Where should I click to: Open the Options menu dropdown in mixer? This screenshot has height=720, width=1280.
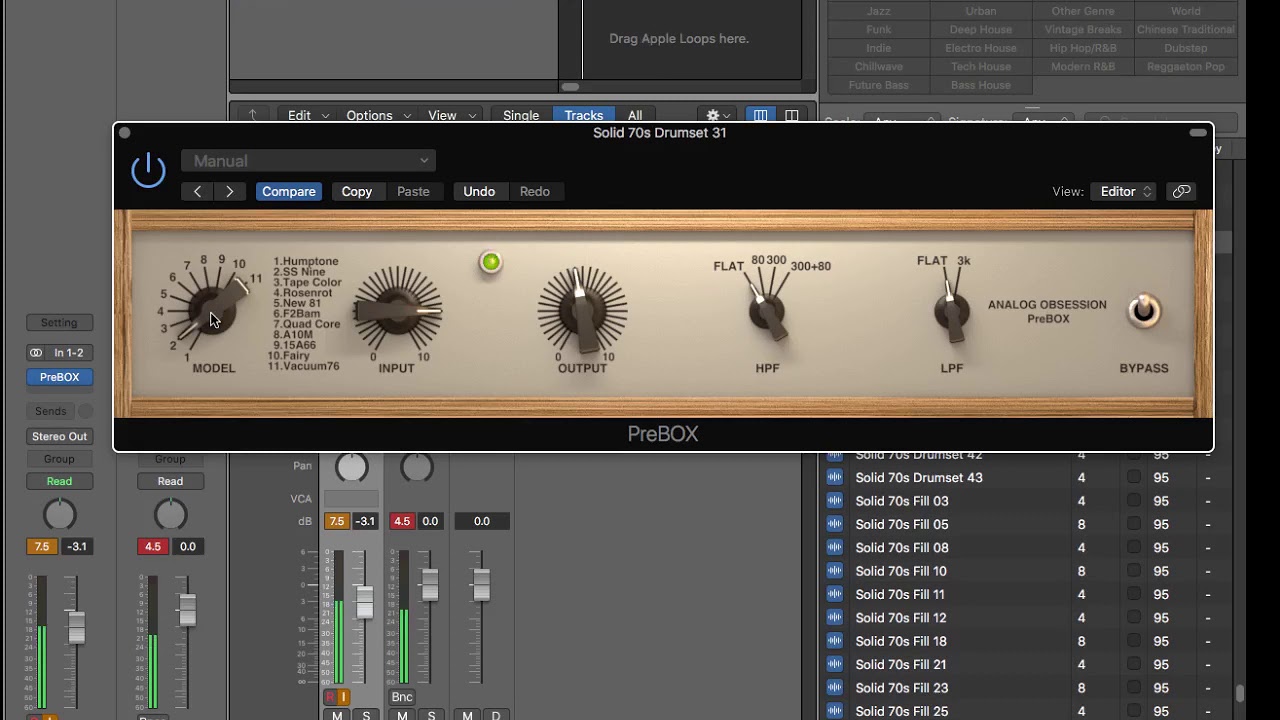[379, 116]
